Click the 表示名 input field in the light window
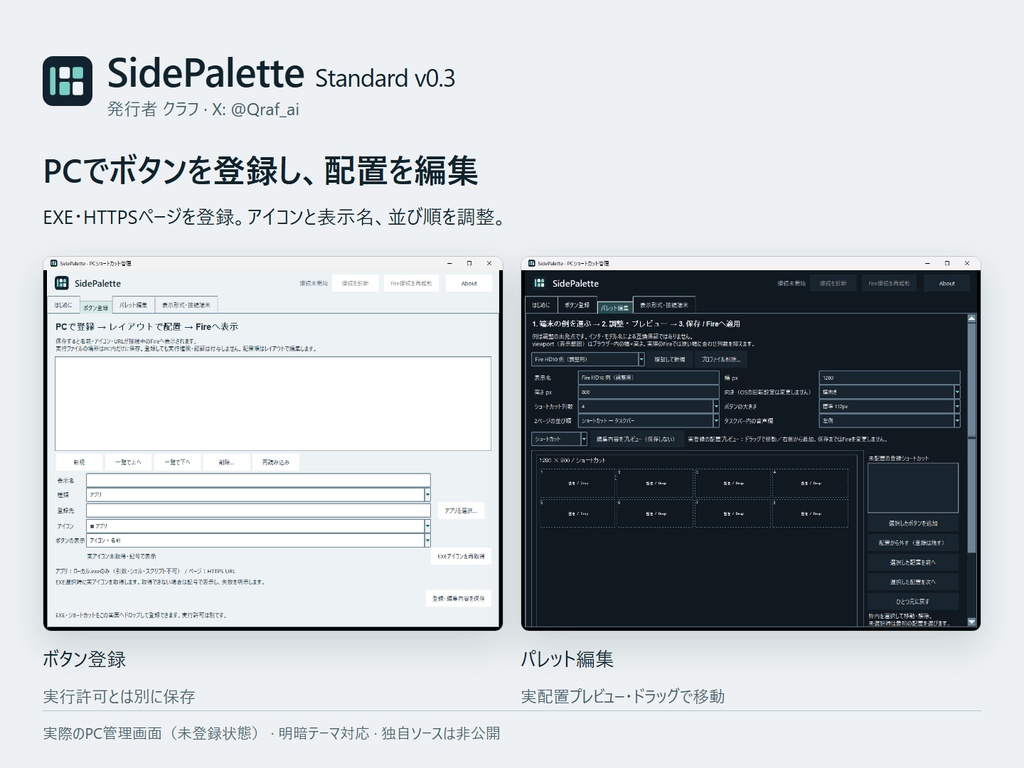Image resolution: width=1024 pixels, height=768 pixels. pyautogui.click(x=258, y=480)
